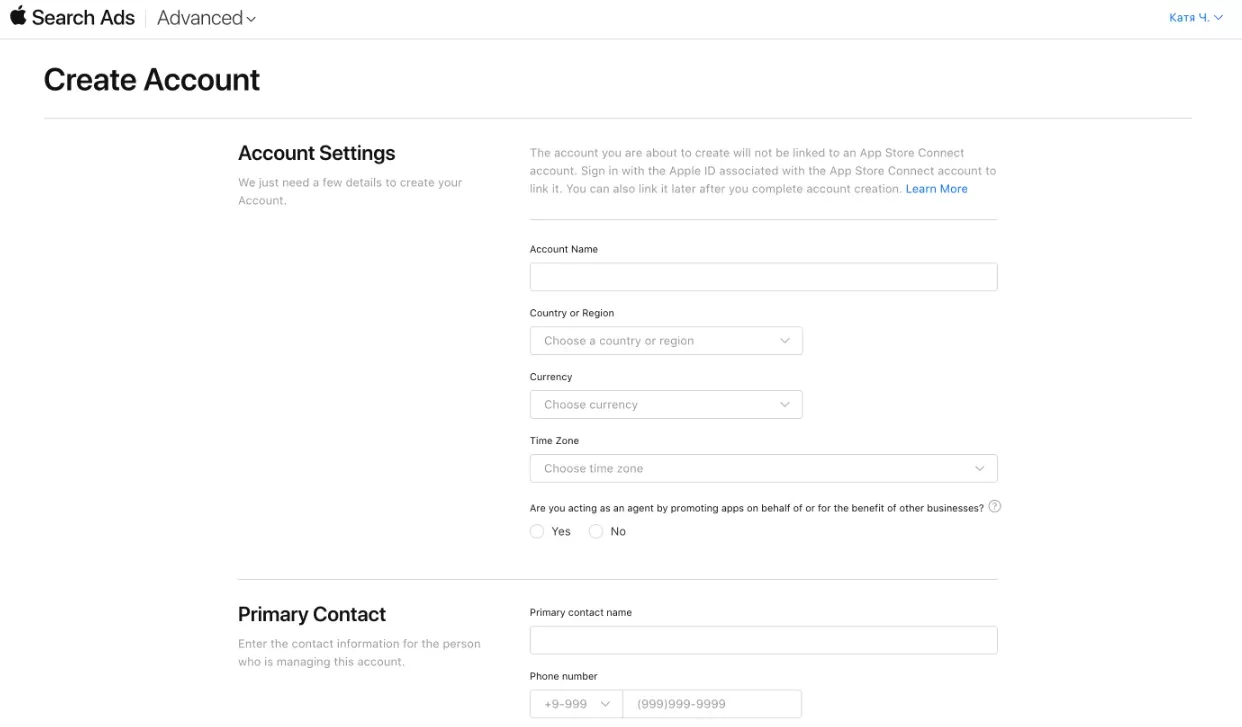The width and height of the screenshot is (1242, 727).
Task: Focus the phone number input field
Action: tap(712, 704)
